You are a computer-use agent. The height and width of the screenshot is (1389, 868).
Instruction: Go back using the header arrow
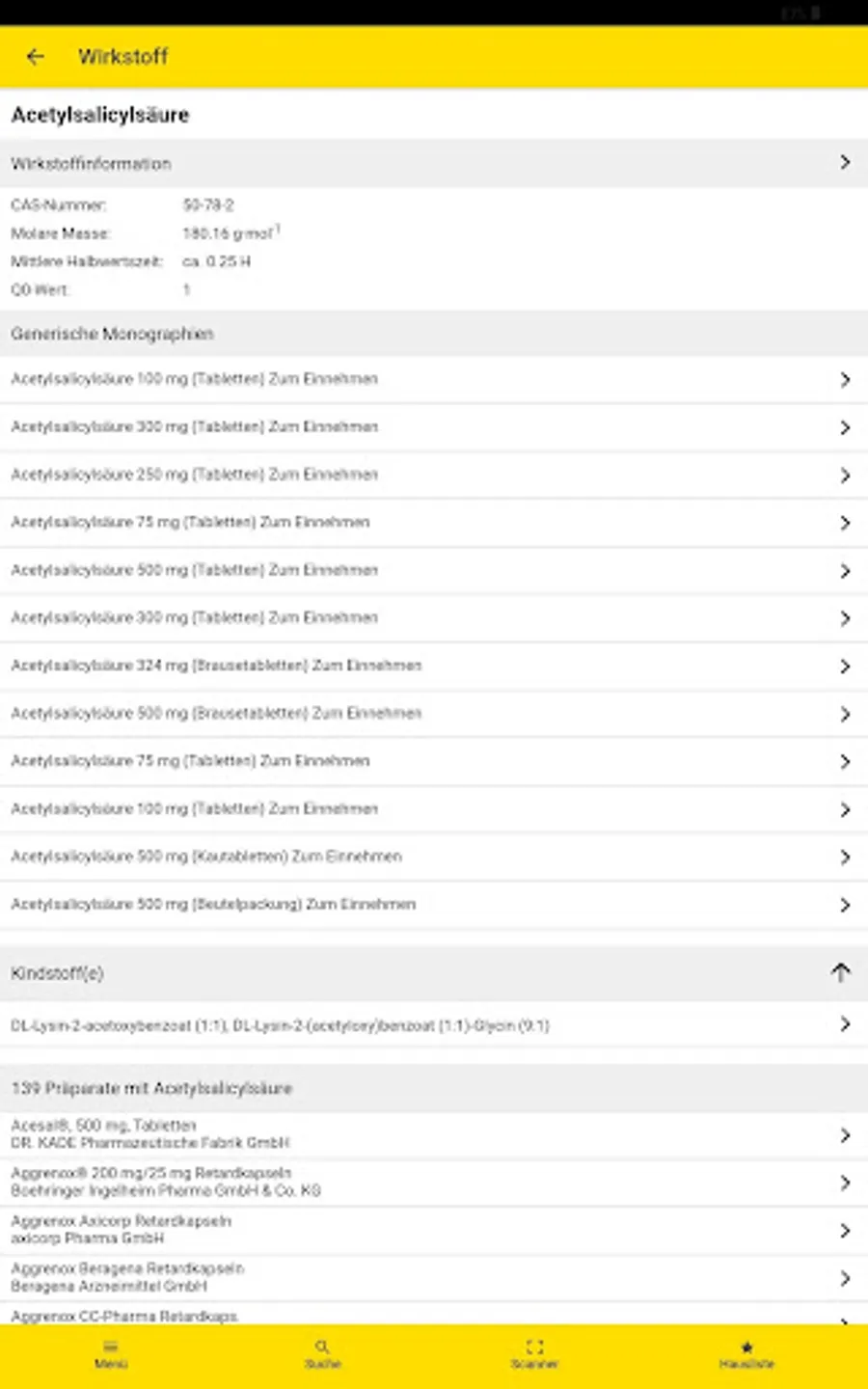(x=36, y=57)
